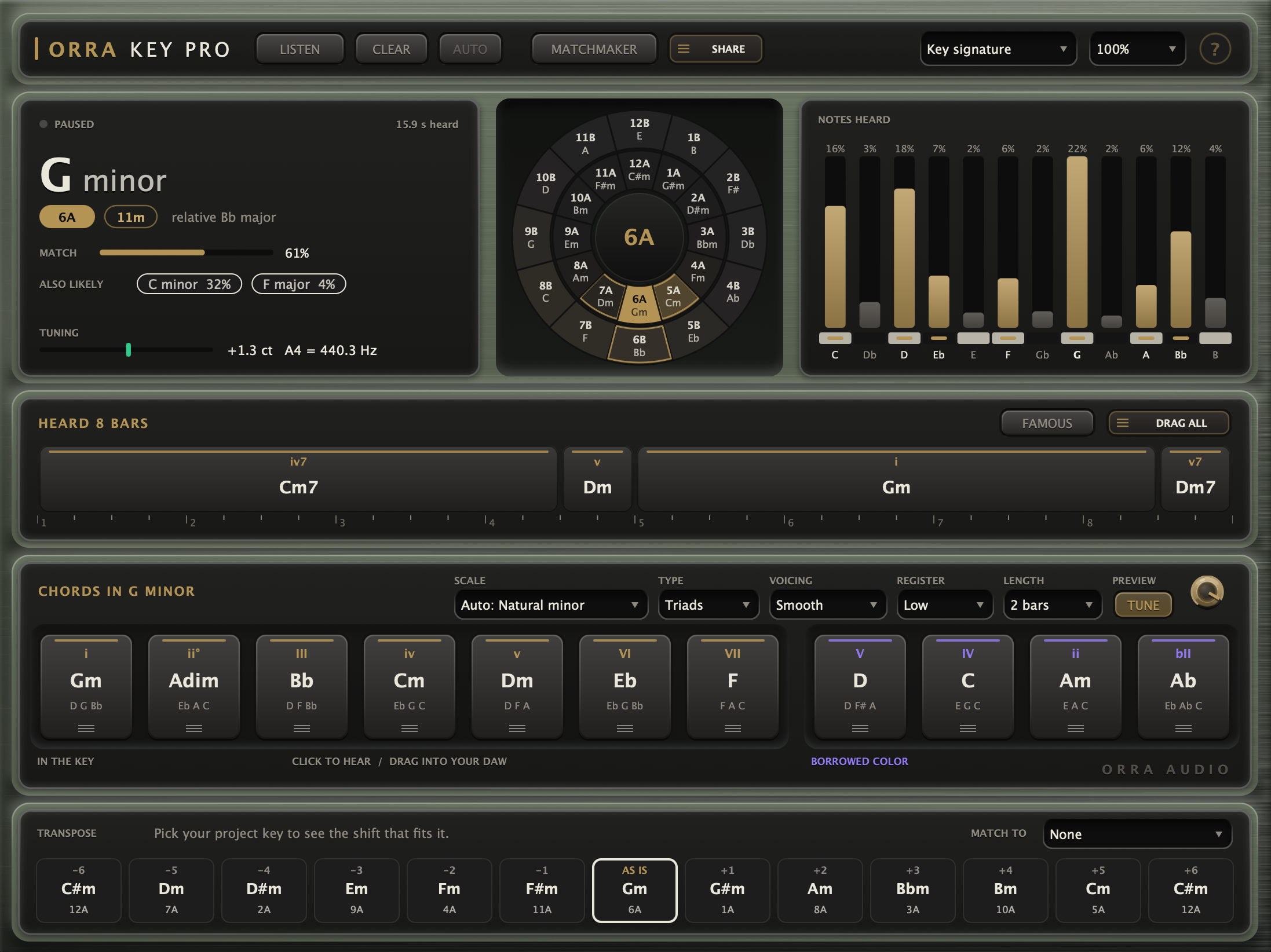Select 5A Cm wedge on Camelot wheel

point(673,296)
